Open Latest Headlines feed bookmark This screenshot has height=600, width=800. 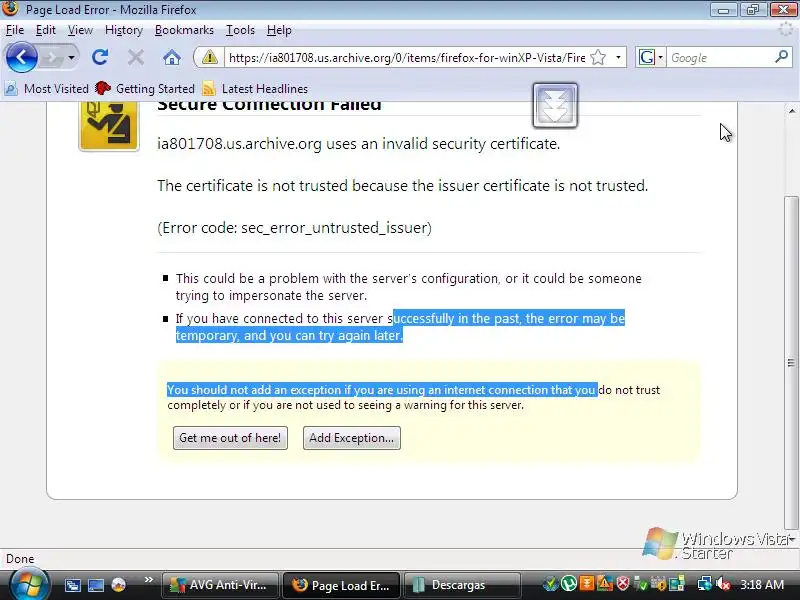(255, 89)
